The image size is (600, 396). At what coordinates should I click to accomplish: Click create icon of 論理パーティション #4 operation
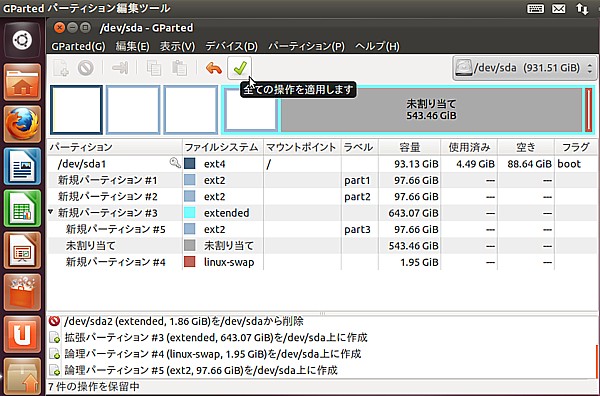point(54,354)
